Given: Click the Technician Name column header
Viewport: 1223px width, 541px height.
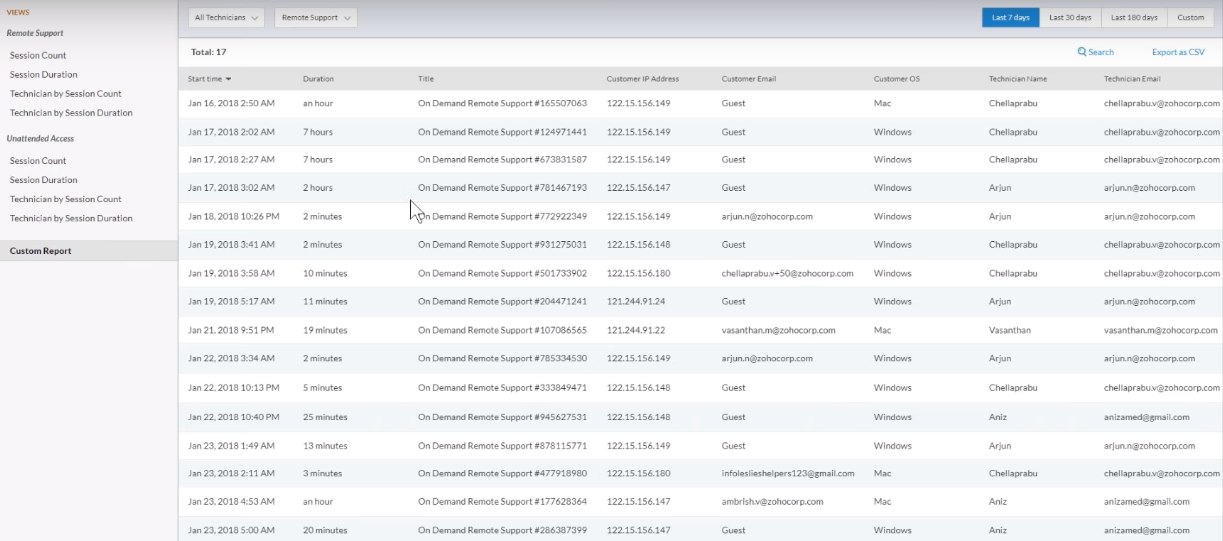Looking at the screenshot, I should click(x=1018, y=79).
